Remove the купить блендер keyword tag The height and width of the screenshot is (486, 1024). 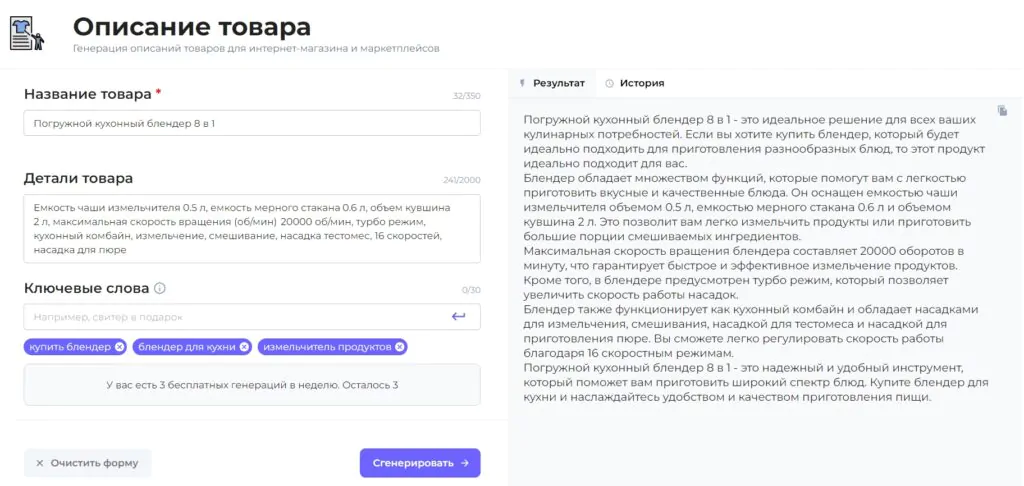120,347
